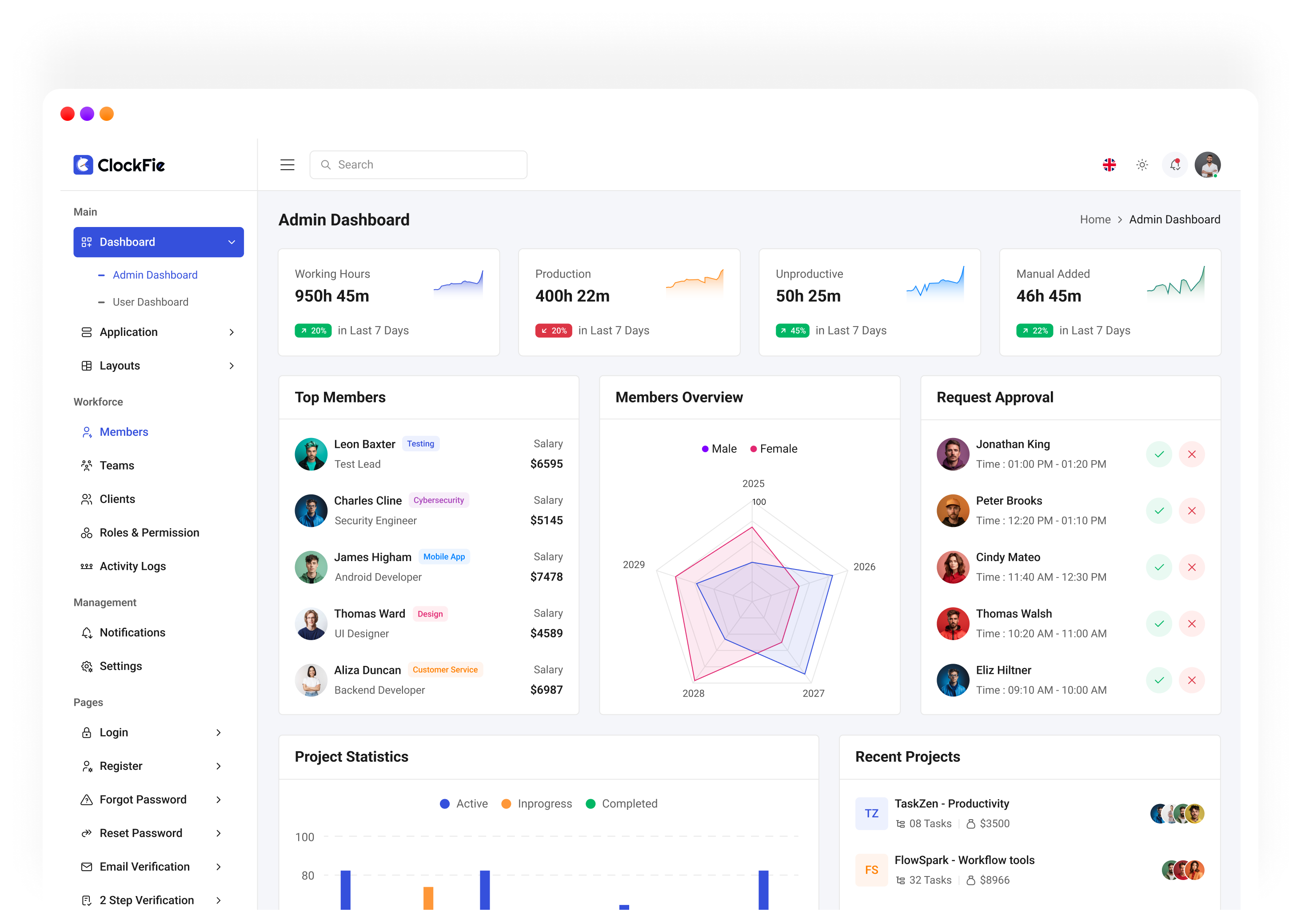Open TaskZen - Productivity project
1301x924 pixels.
(952, 804)
